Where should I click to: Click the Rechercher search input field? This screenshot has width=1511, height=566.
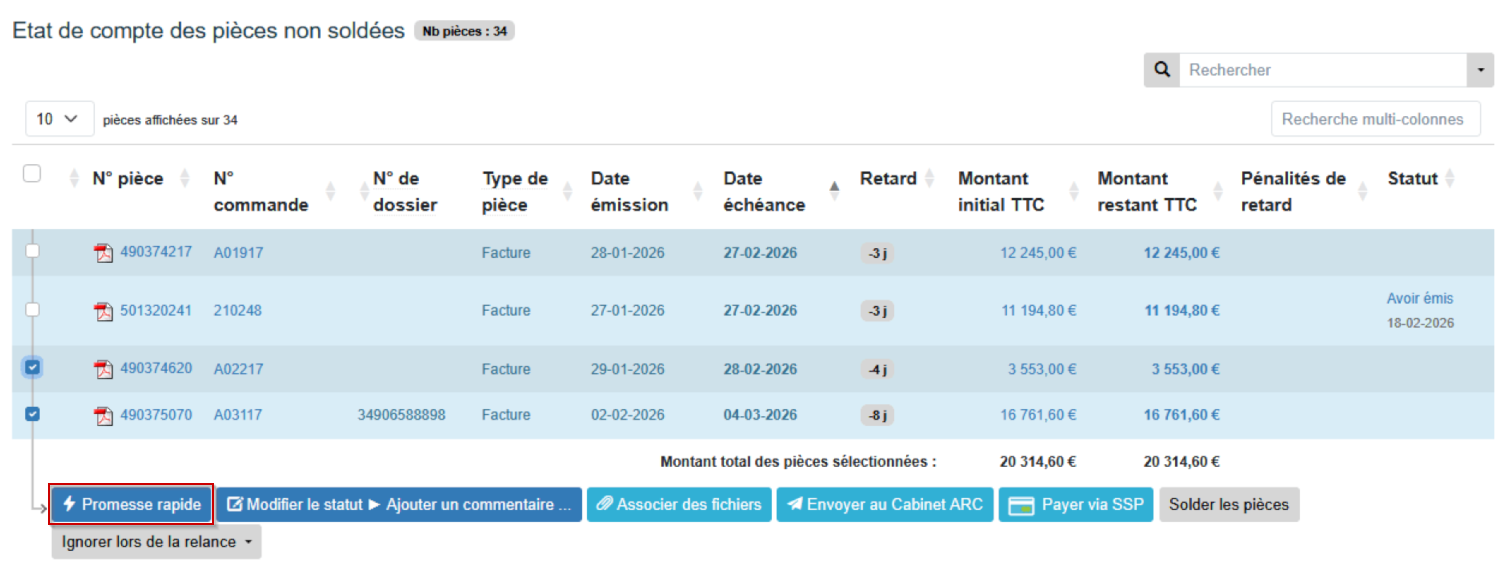point(1320,70)
